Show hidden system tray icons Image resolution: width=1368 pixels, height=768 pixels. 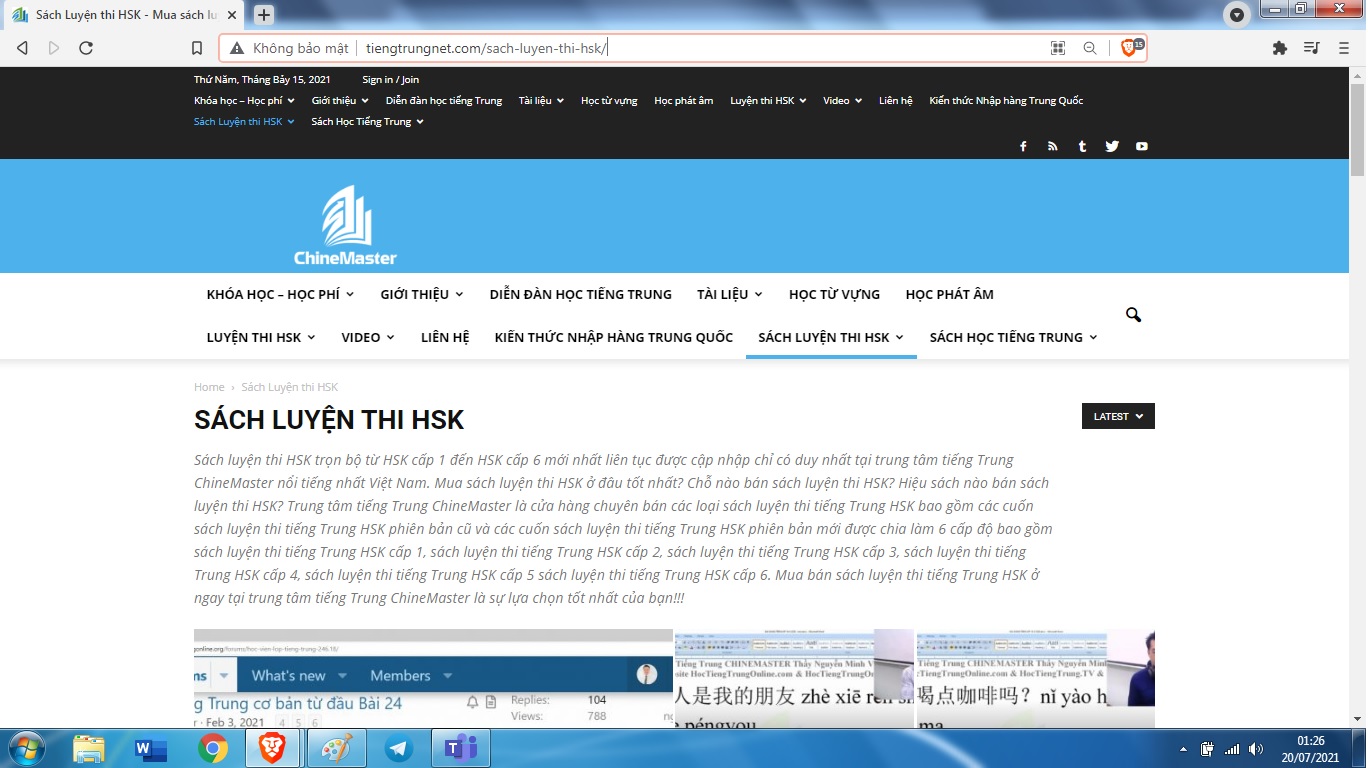click(1184, 749)
